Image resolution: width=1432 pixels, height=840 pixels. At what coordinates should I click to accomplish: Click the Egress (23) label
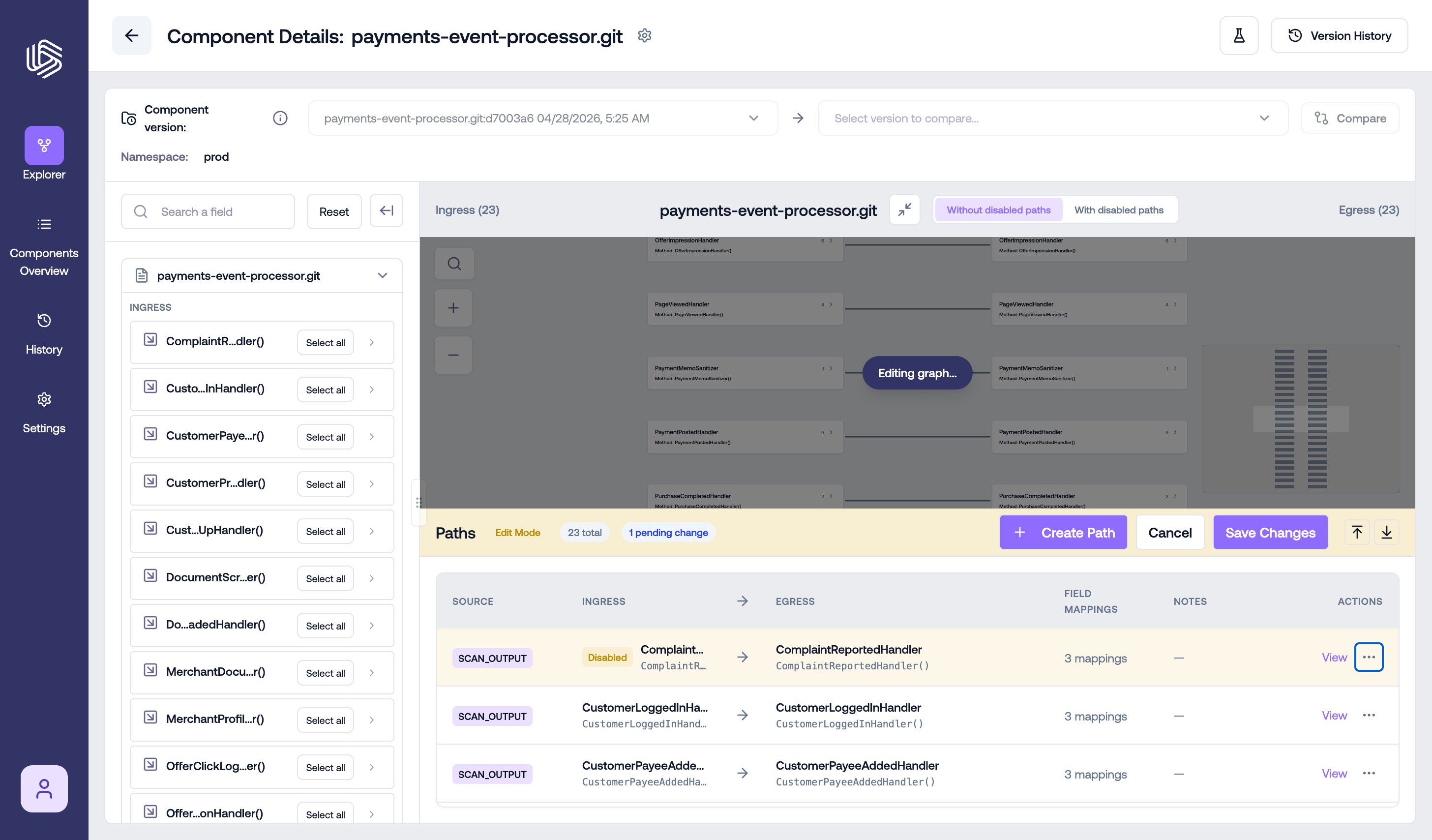point(1369,210)
